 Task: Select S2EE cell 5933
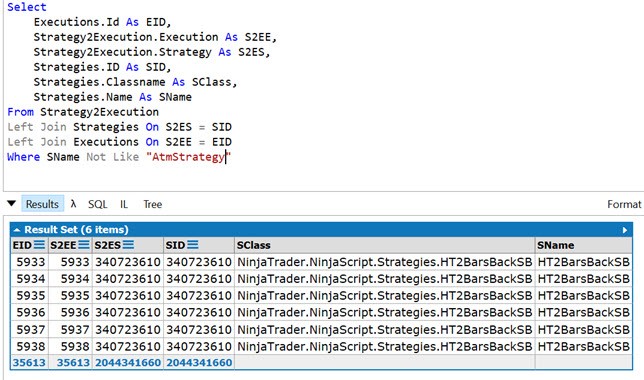tap(71, 262)
